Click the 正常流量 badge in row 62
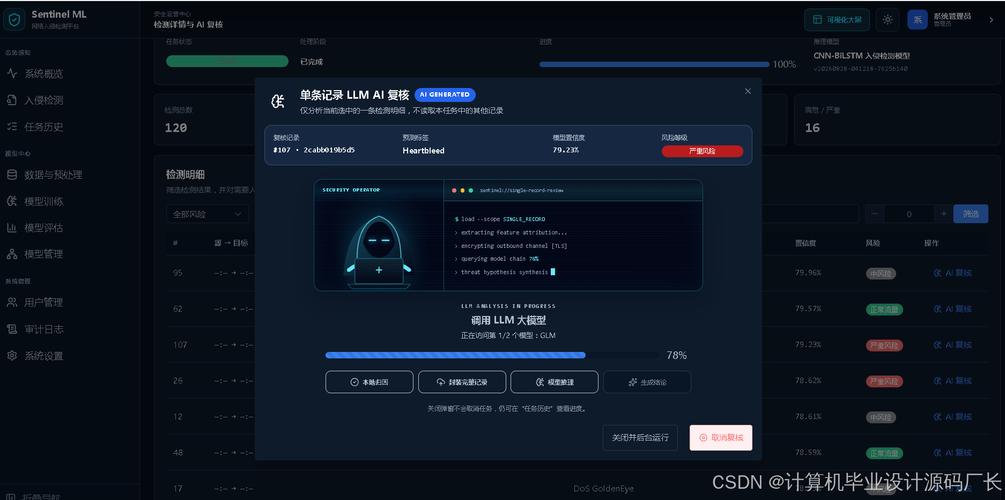 885,309
